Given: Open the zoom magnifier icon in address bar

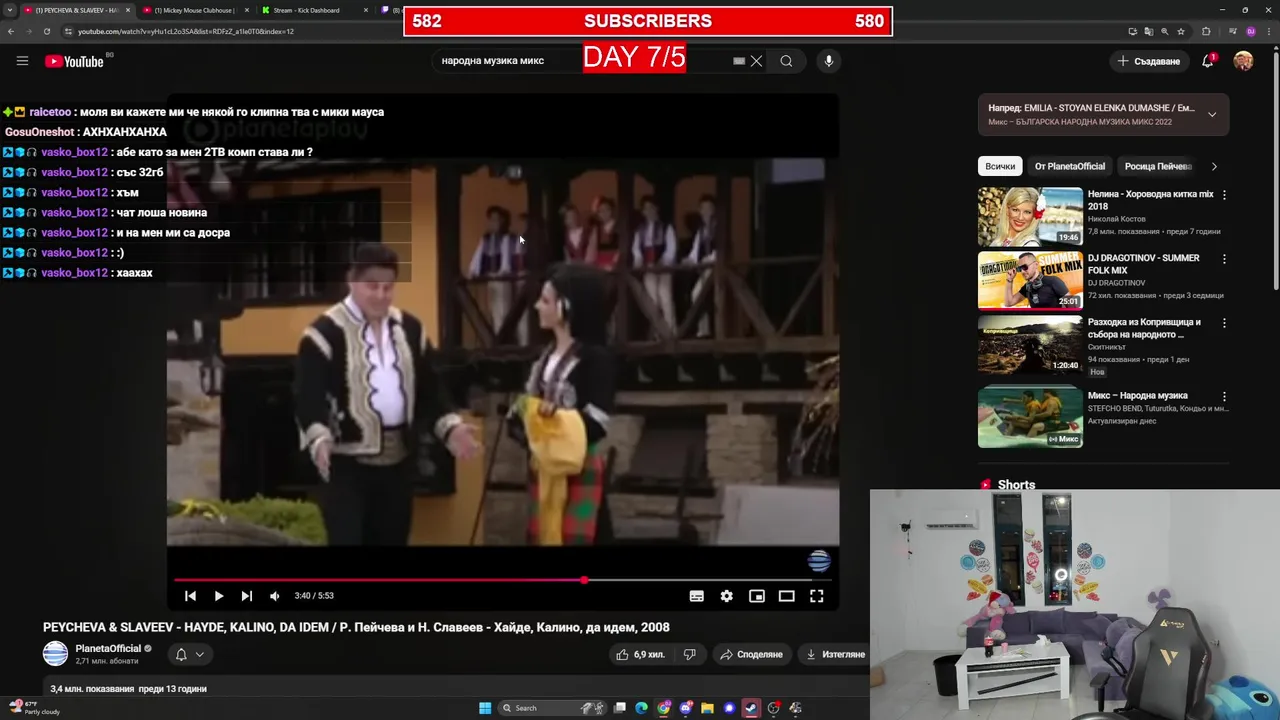Looking at the screenshot, I should click(1165, 31).
